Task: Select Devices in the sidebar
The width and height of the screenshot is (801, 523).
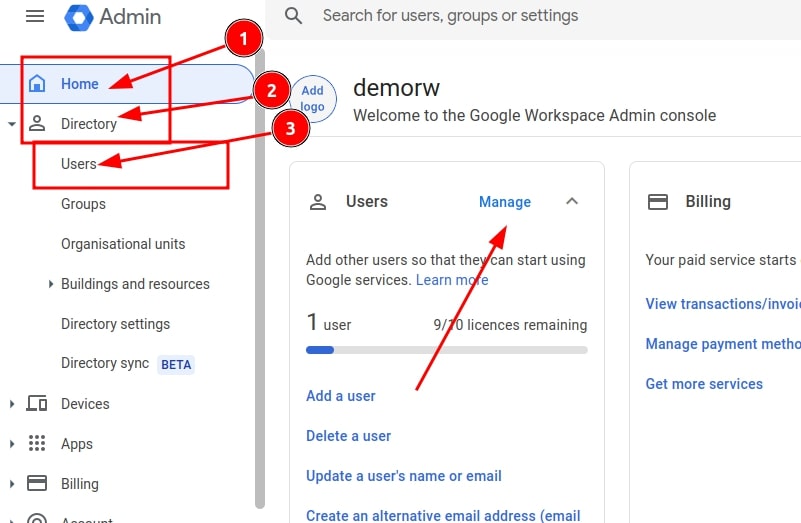Action: click(x=85, y=403)
